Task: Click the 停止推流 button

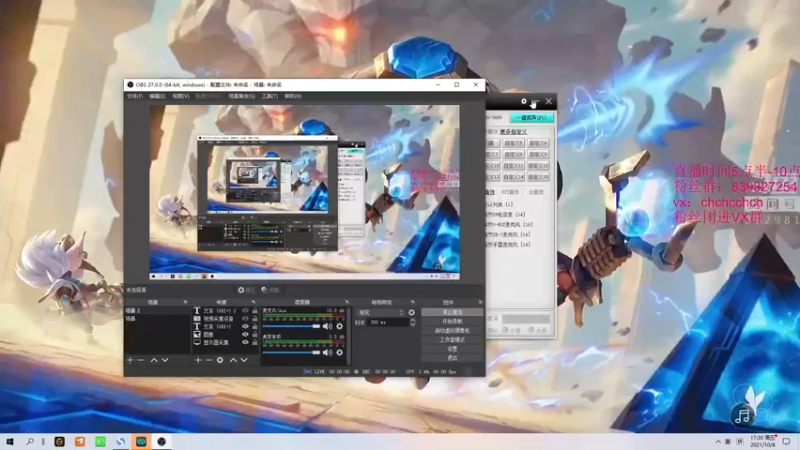Action: [452, 312]
